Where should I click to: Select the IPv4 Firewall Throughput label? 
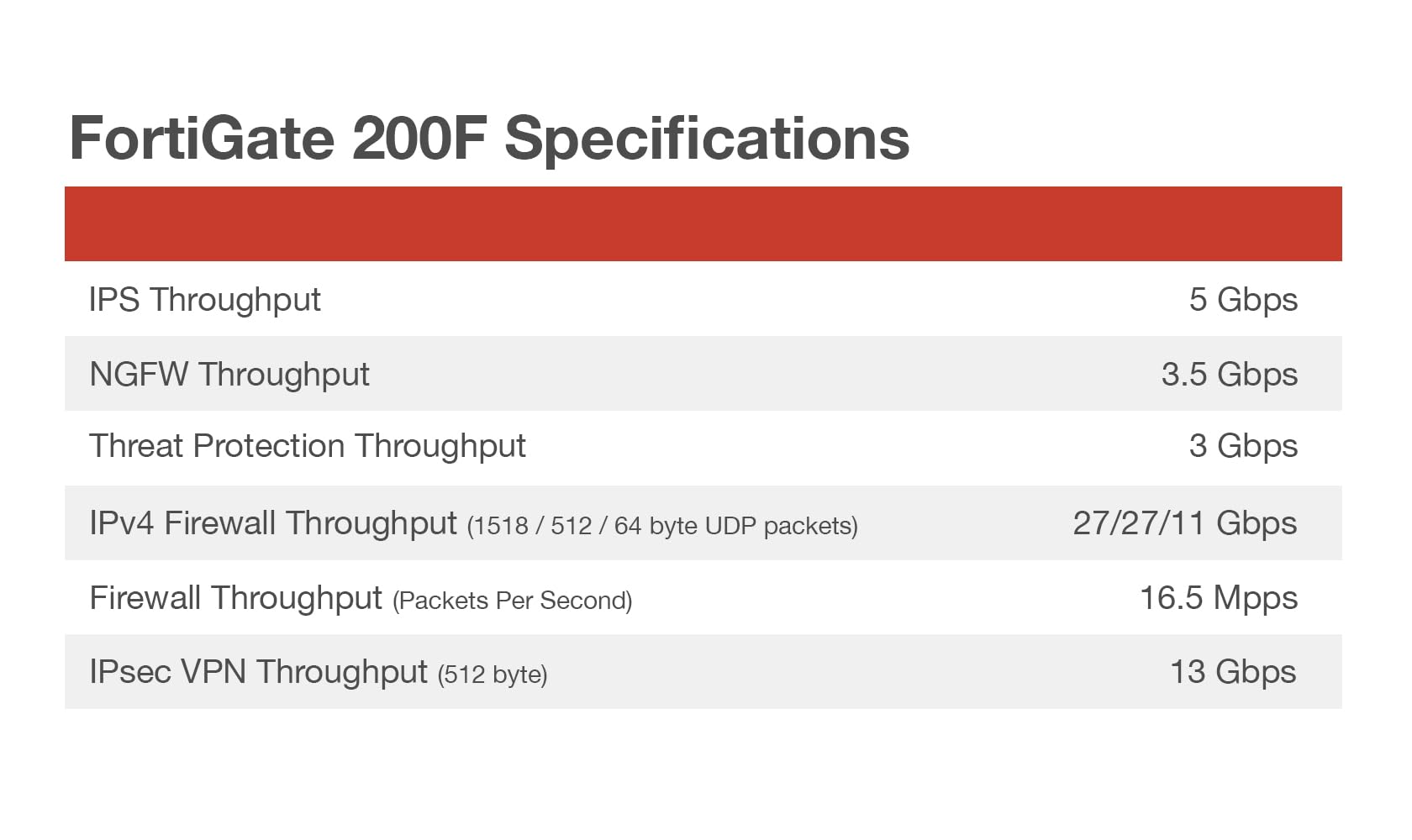tap(272, 522)
